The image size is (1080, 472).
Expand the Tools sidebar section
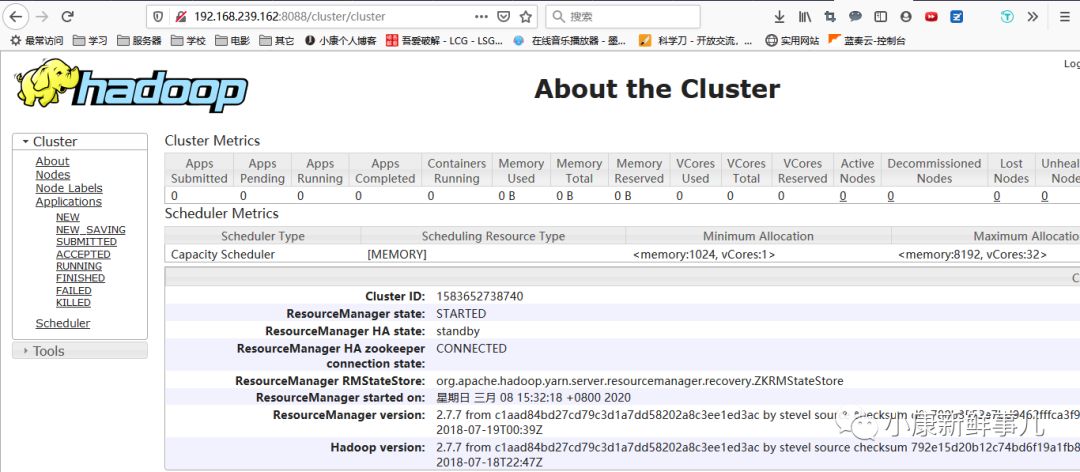80,351
